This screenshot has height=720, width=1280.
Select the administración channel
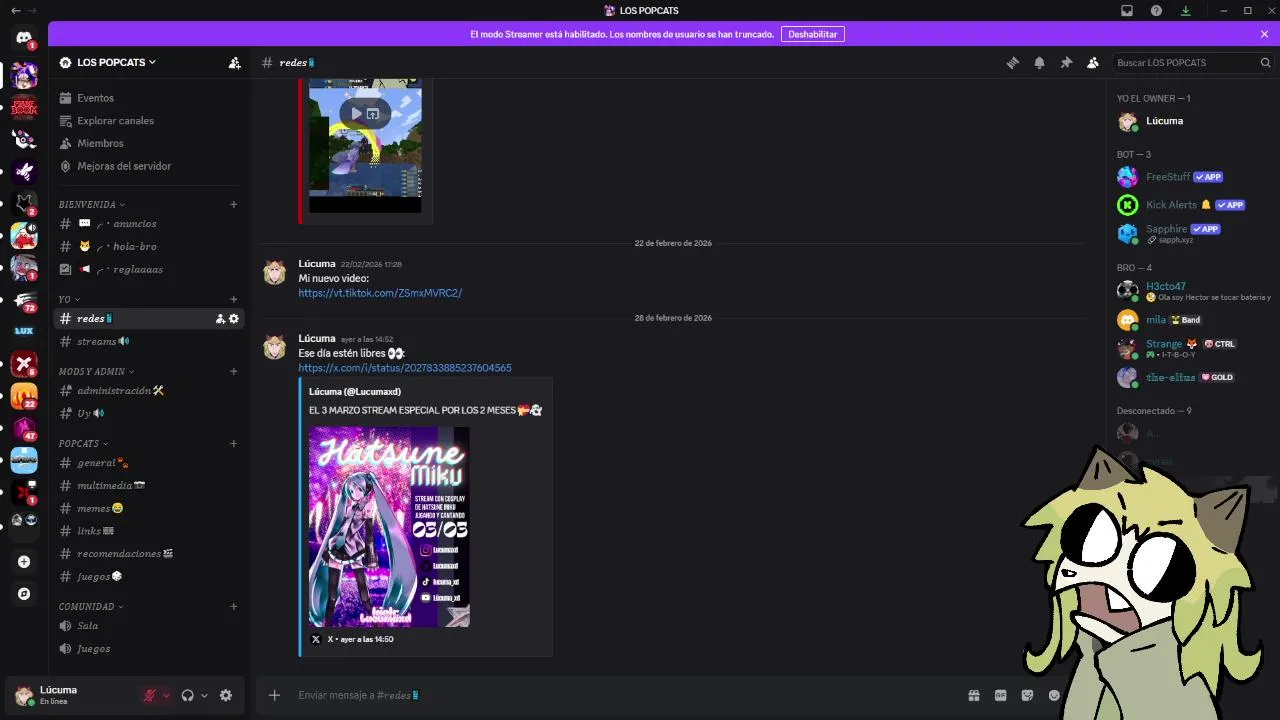(150, 390)
